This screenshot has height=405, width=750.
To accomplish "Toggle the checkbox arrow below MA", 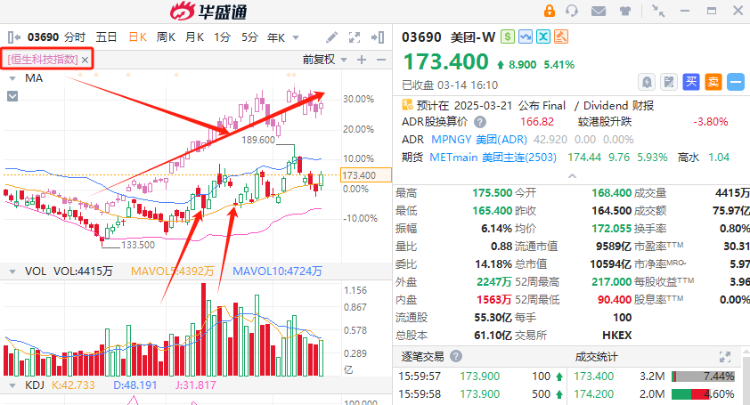I will 12,96.
